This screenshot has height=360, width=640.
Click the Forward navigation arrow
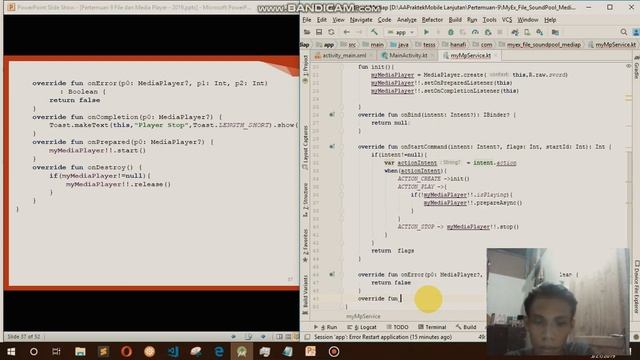[359, 32]
